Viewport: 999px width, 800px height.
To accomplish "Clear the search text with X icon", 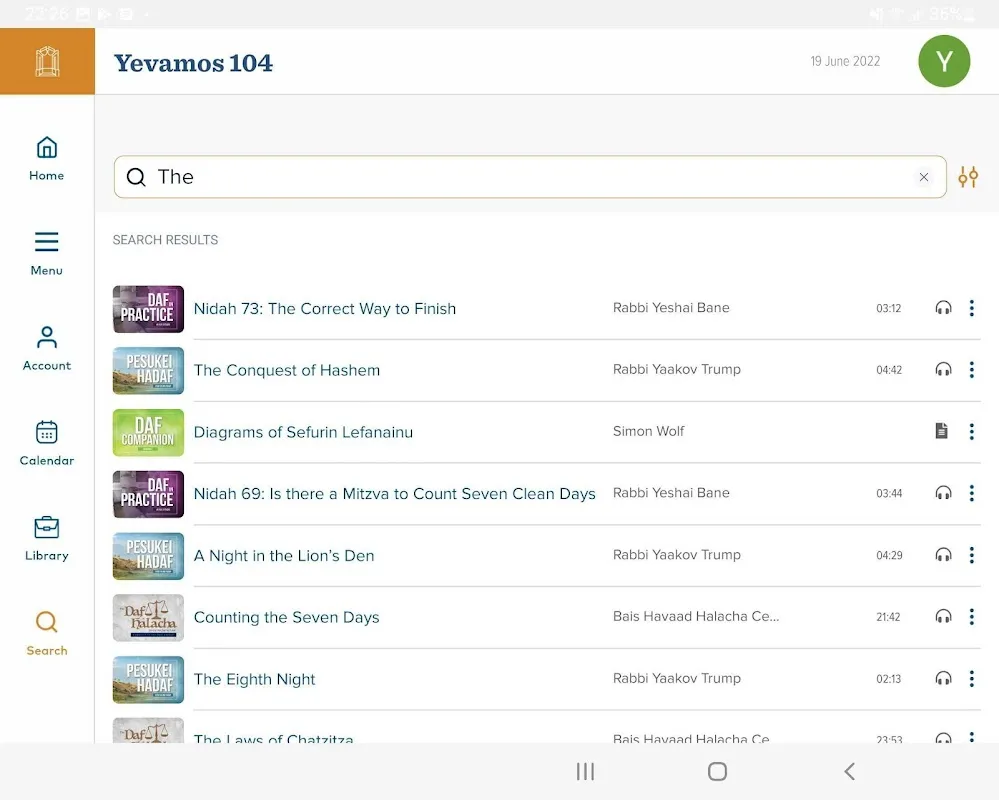I will [923, 177].
